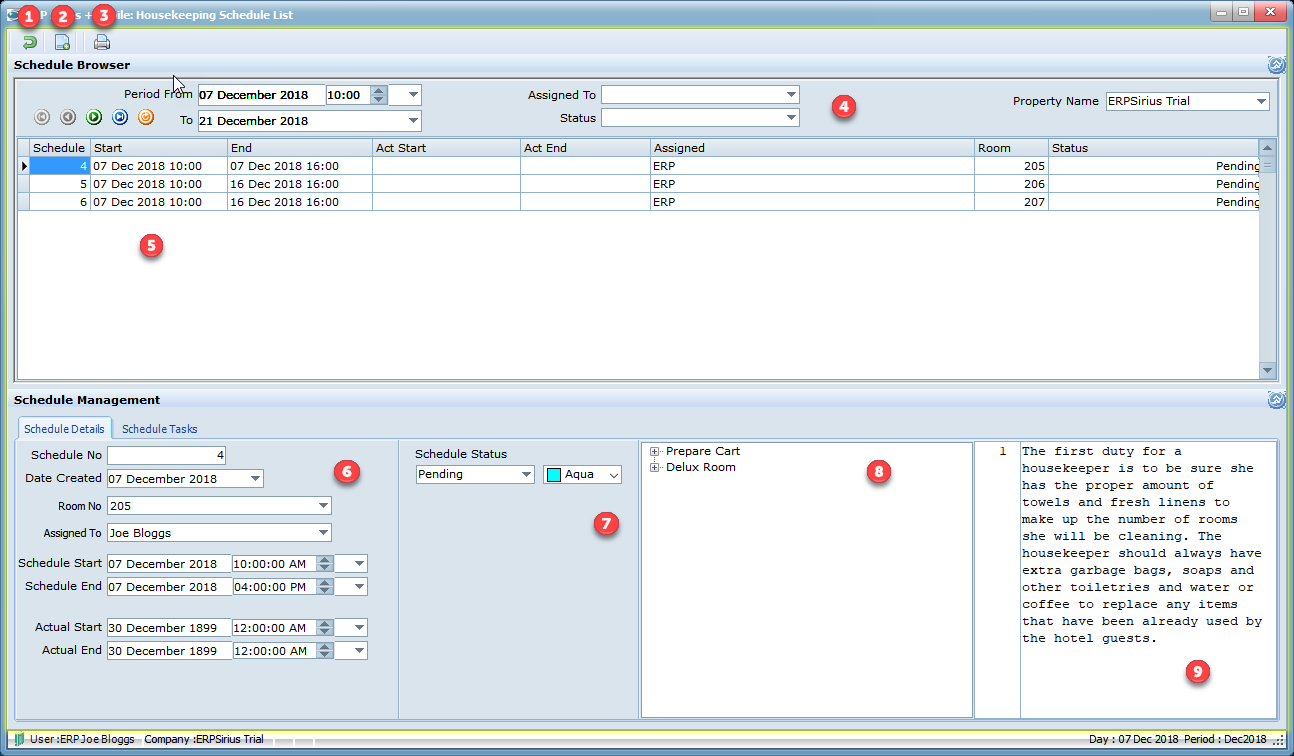Image resolution: width=1294 pixels, height=756 pixels.
Task: Open the Room No dropdown showing 205
Action: [322, 505]
